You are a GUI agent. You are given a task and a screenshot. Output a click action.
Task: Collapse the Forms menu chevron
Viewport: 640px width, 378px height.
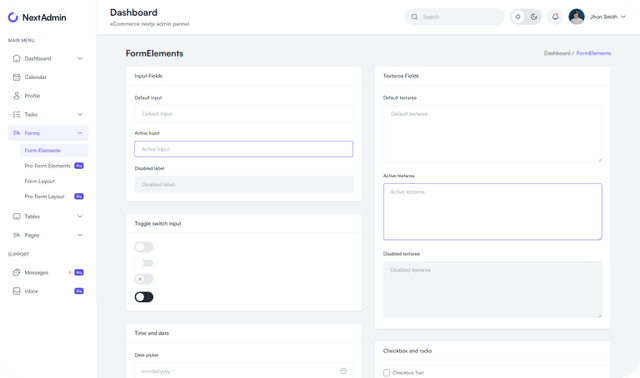[80, 133]
